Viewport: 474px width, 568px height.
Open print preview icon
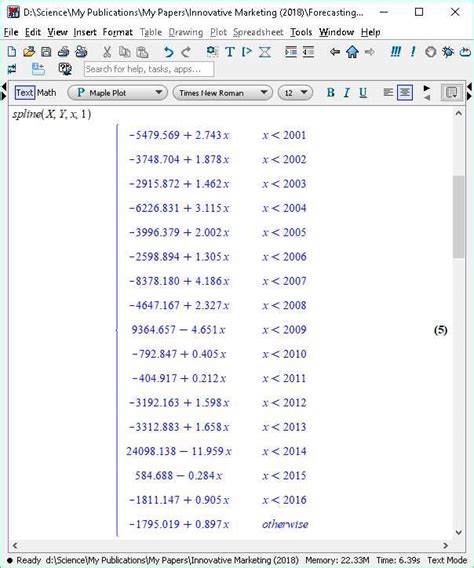[81, 52]
